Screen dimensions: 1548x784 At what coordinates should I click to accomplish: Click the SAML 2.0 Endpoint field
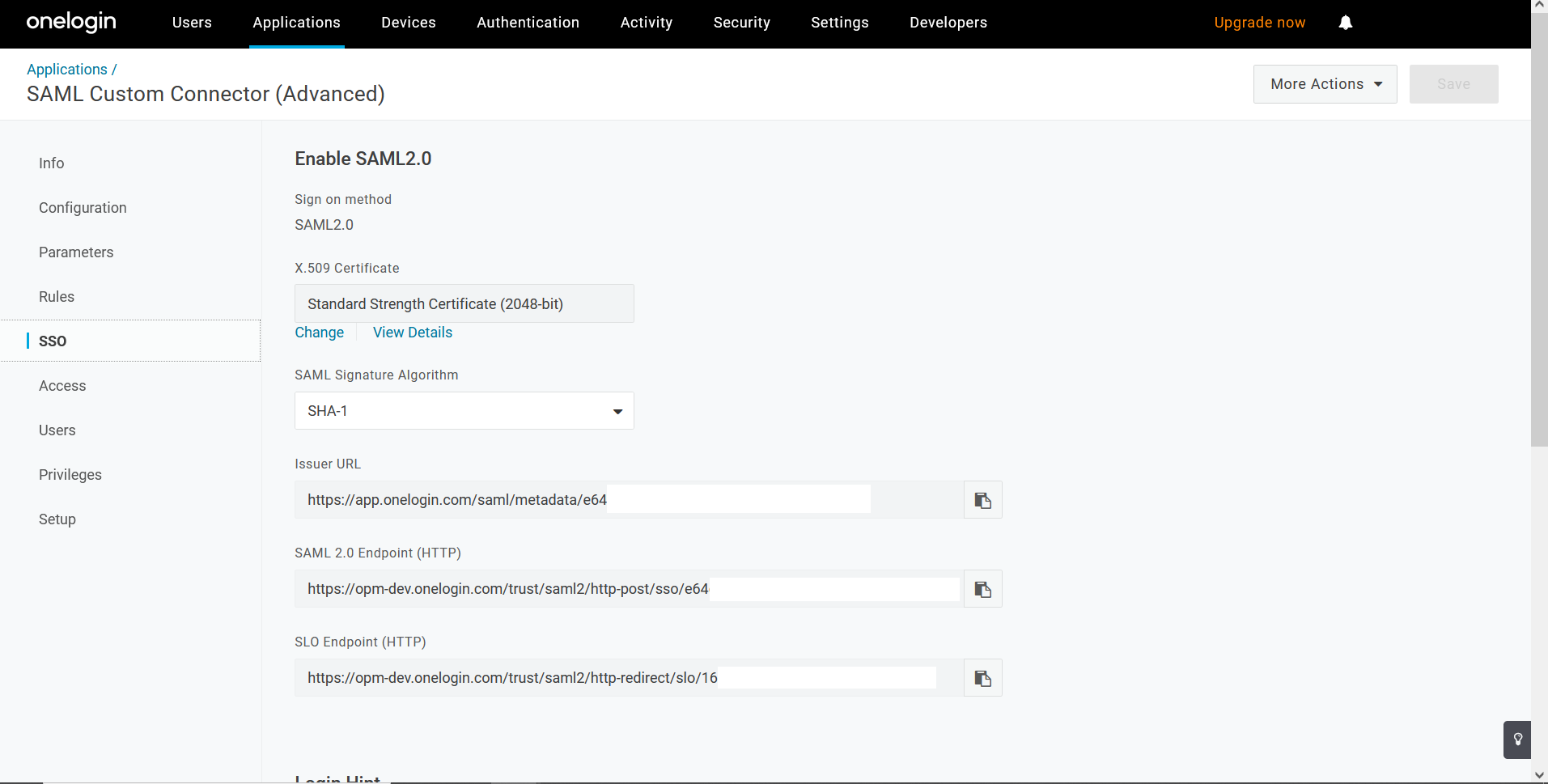click(630, 589)
